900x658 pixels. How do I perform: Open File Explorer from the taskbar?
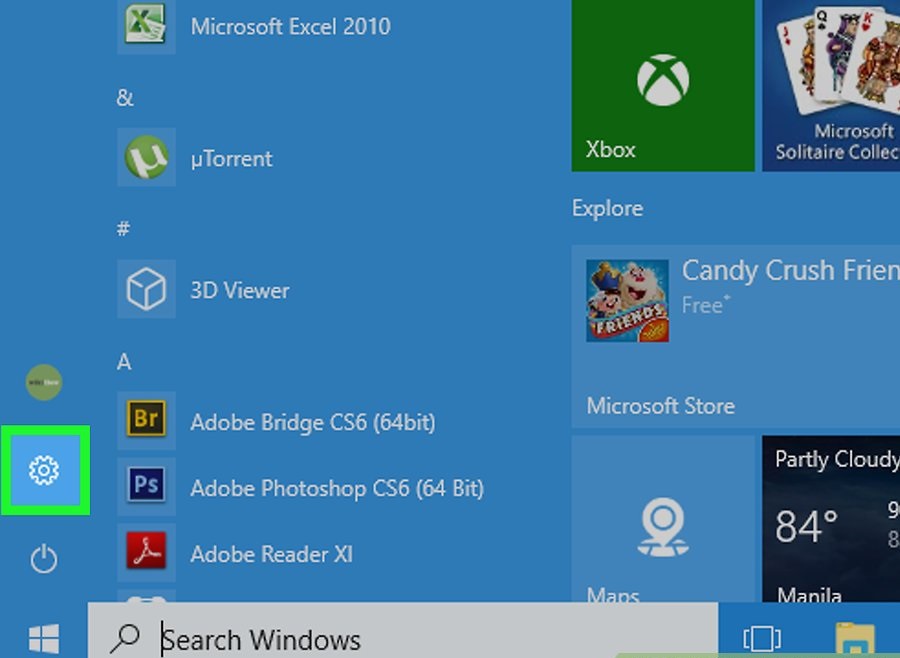point(855,638)
